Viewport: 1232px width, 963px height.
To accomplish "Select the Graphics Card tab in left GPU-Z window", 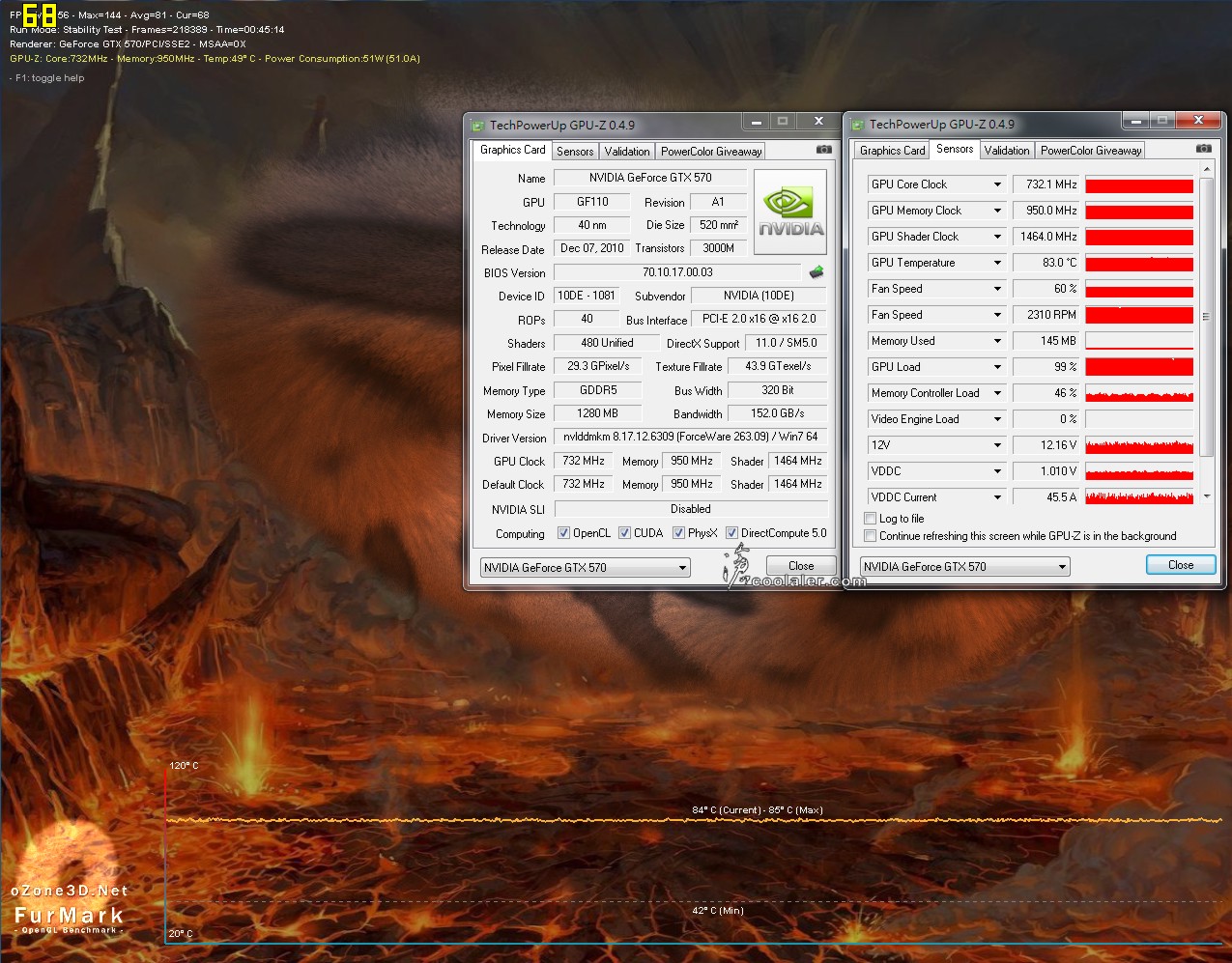I will tap(512, 150).
